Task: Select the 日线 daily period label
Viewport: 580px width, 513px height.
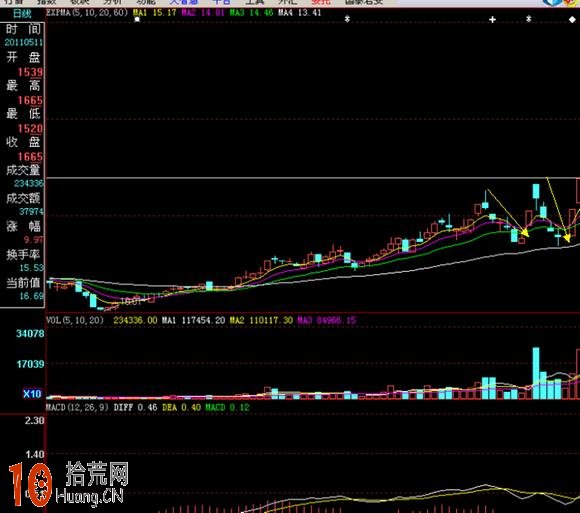Action: pyautogui.click(x=22, y=14)
